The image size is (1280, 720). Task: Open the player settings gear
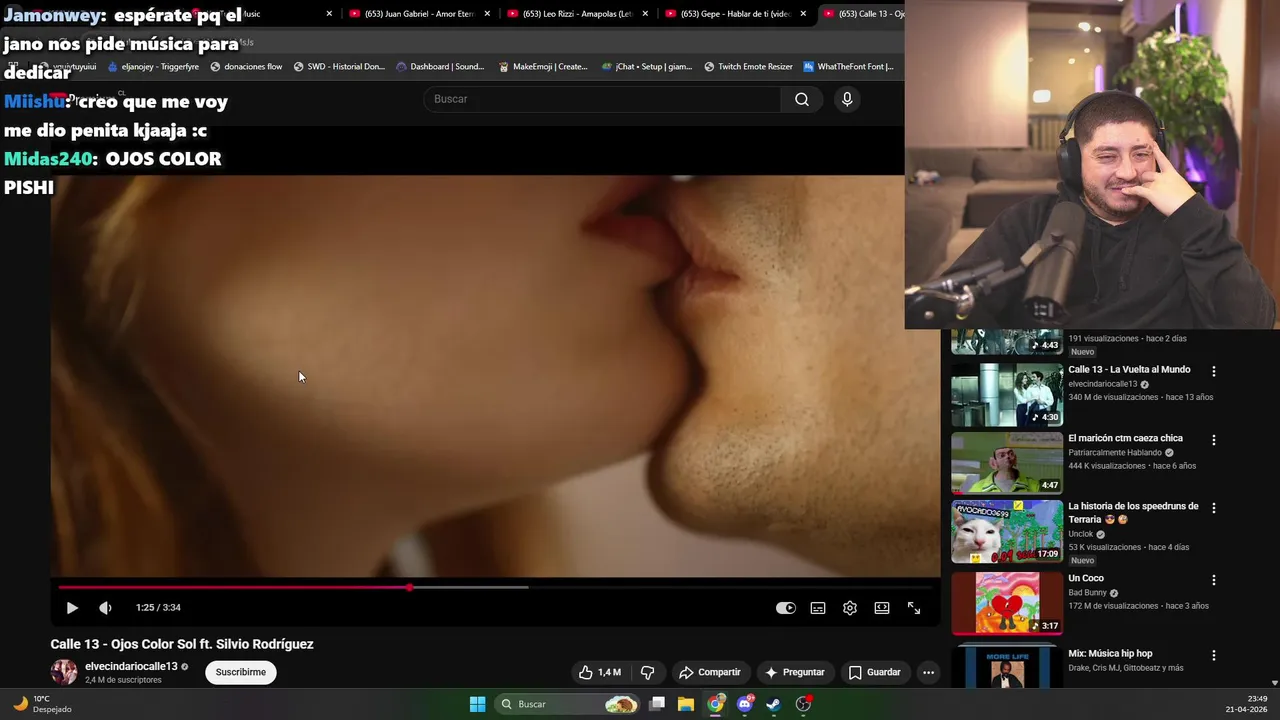(850, 608)
